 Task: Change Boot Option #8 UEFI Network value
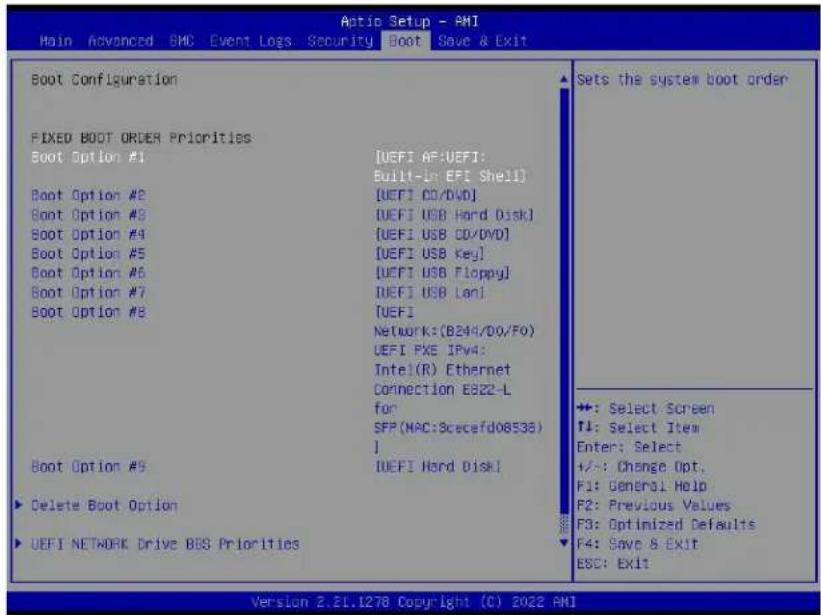(x=458, y=379)
